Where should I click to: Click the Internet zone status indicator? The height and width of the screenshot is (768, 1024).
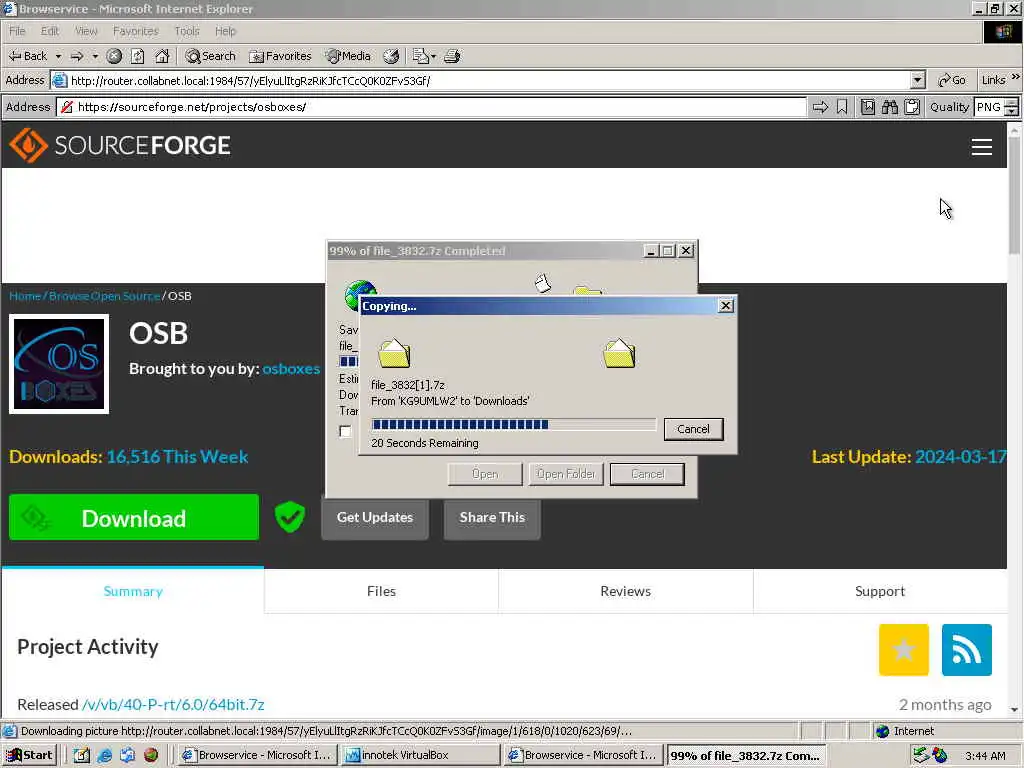904,731
